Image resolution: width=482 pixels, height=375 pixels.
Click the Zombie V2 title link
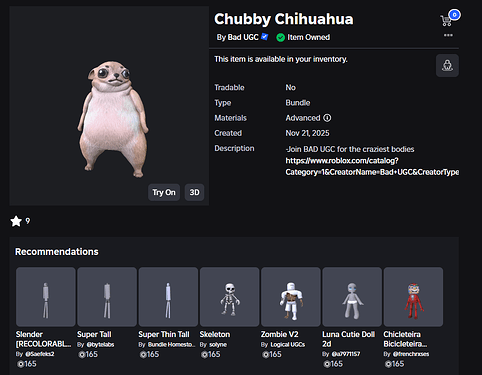280,334
